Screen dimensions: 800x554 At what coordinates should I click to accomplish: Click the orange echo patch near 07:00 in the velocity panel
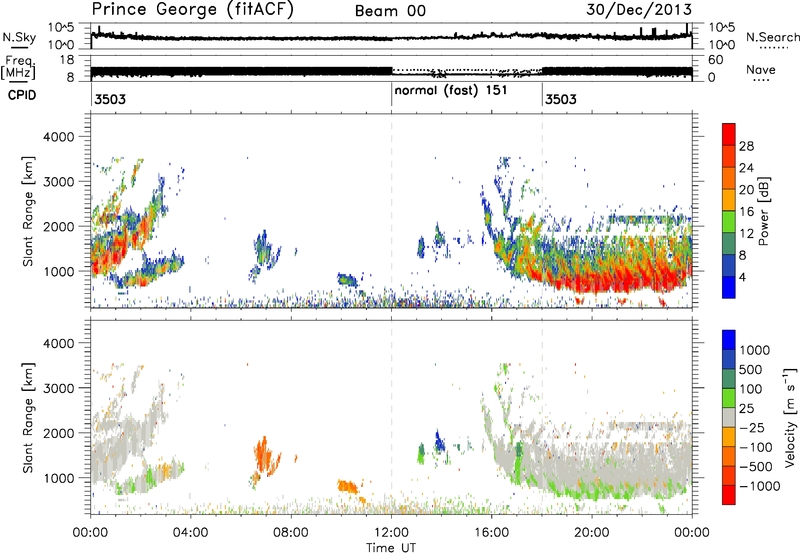click(264, 456)
